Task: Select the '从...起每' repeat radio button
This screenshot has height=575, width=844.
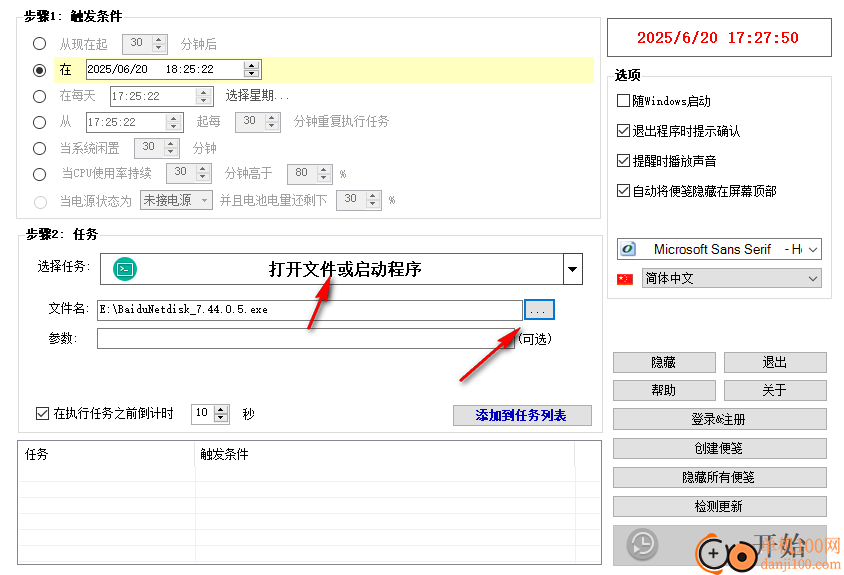Action: pos(39,122)
